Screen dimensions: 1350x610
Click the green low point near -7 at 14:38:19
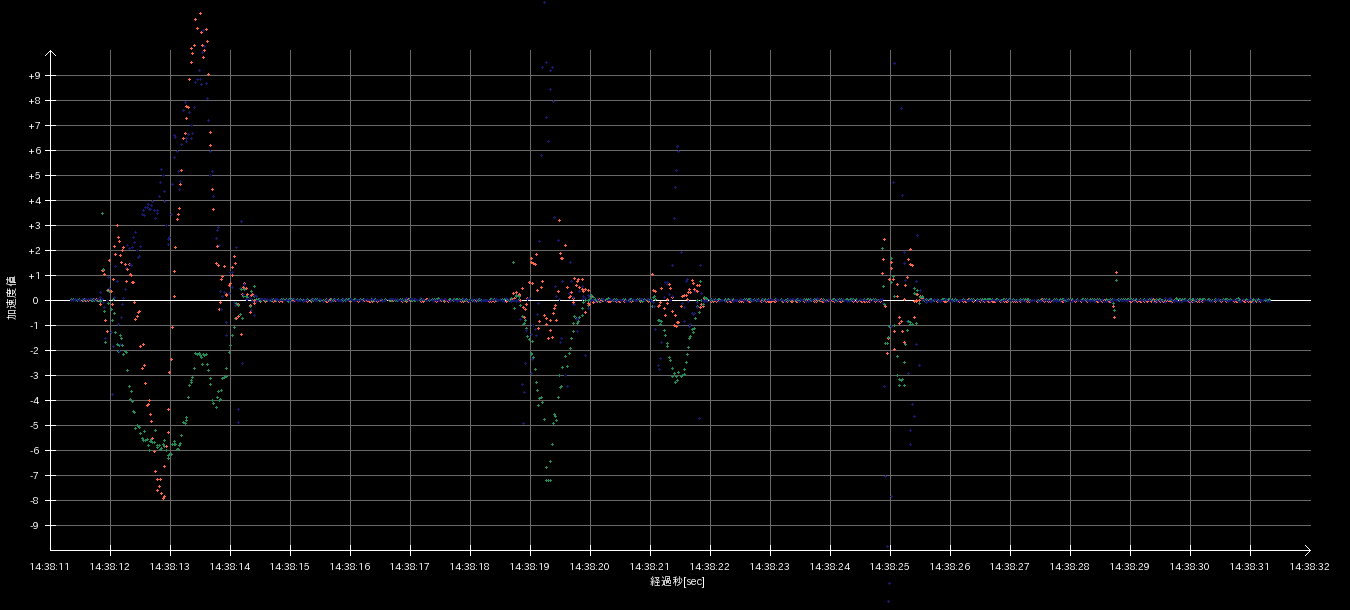point(547,480)
